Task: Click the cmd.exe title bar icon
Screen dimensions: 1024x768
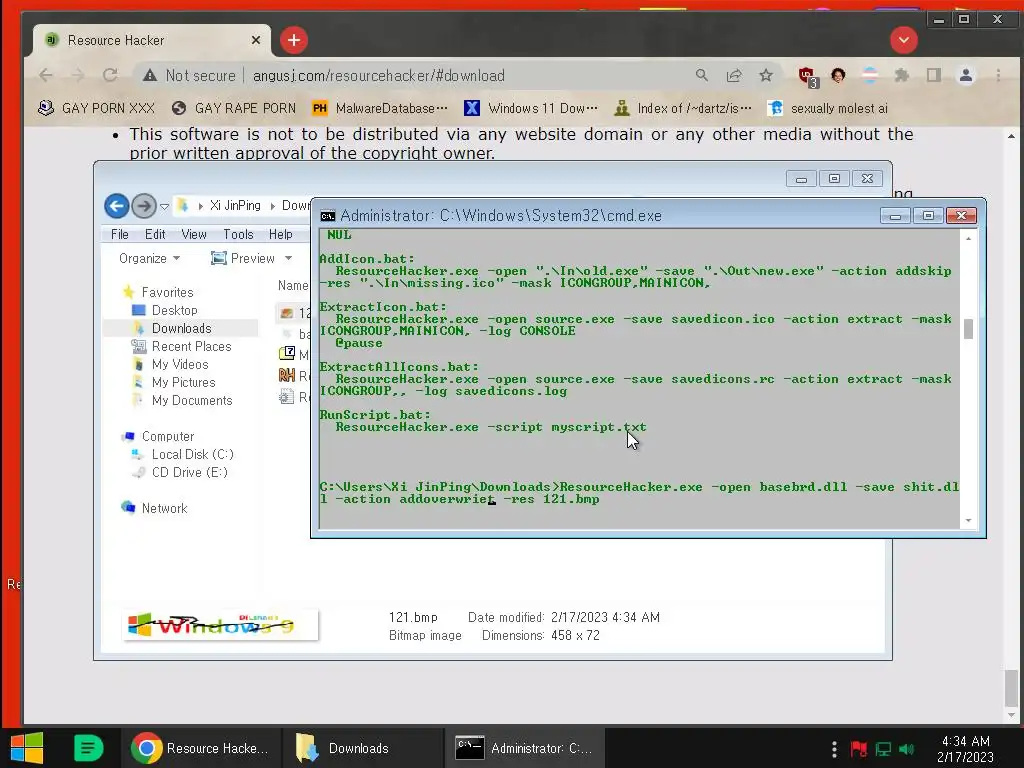Action: (x=328, y=216)
